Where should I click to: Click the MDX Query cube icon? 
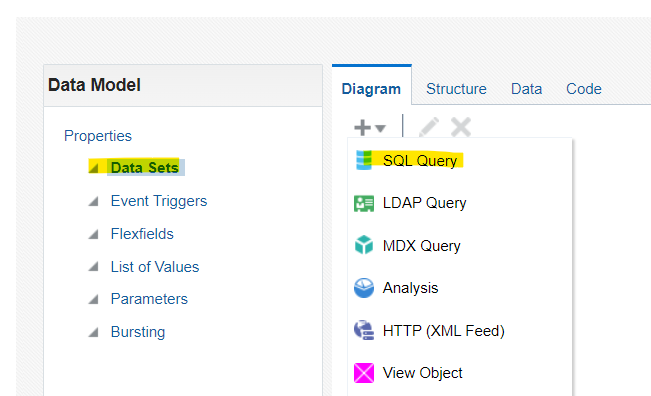[x=364, y=244]
